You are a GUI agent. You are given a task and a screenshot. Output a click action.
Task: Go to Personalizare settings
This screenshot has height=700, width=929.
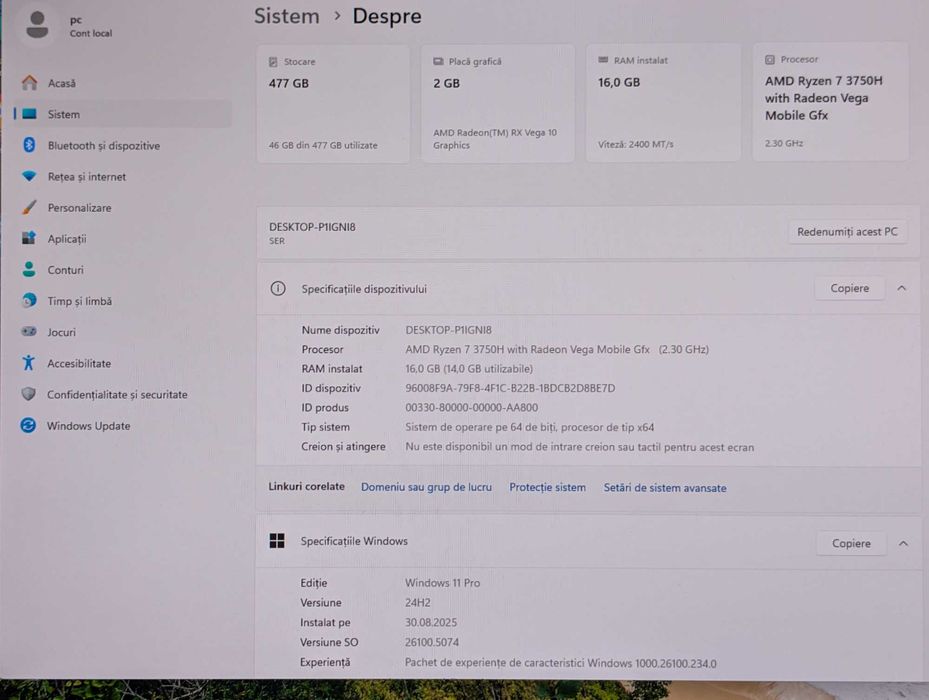click(x=123, y=207)
